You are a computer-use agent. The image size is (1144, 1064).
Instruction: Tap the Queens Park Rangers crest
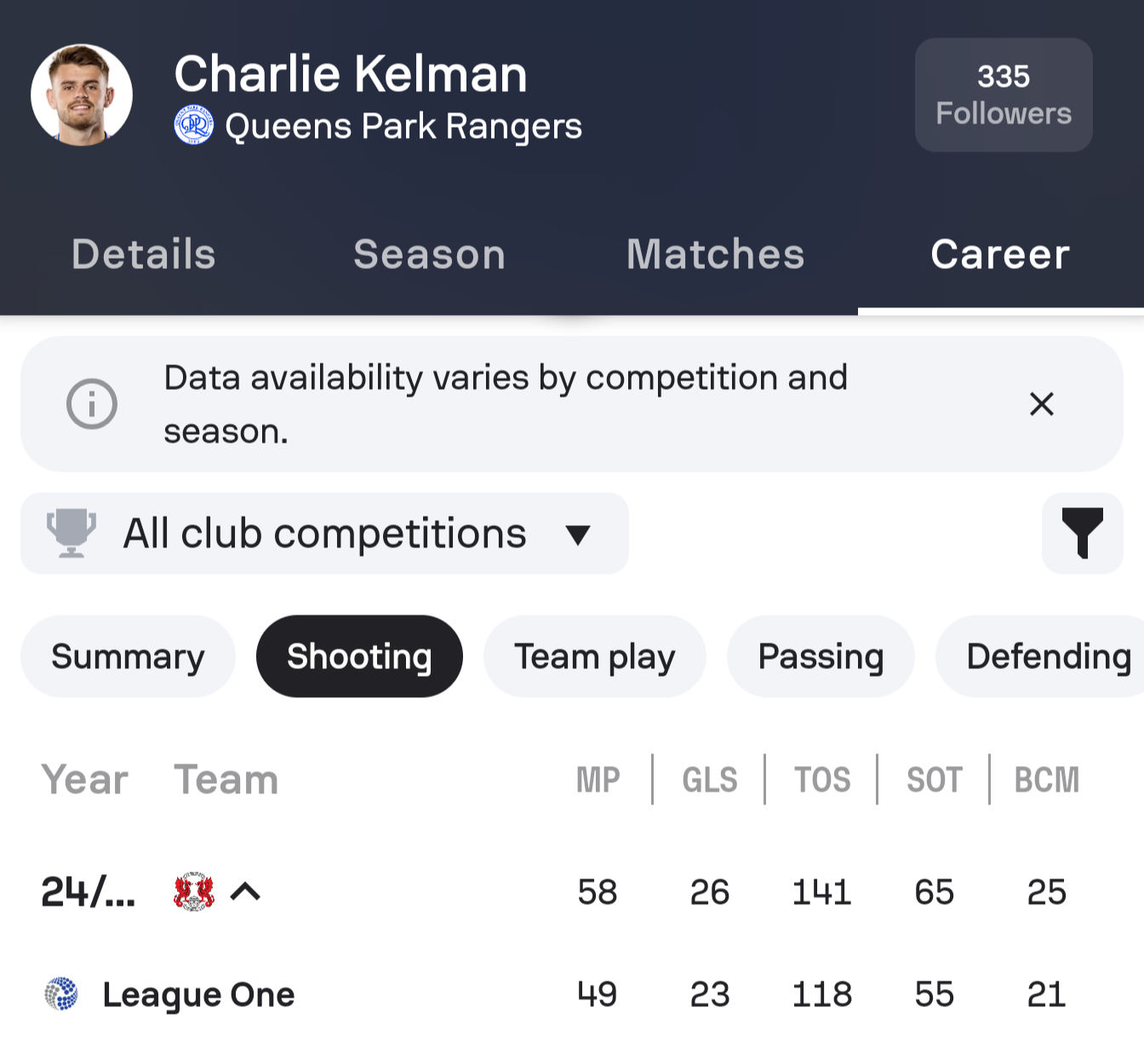(193, 125)
